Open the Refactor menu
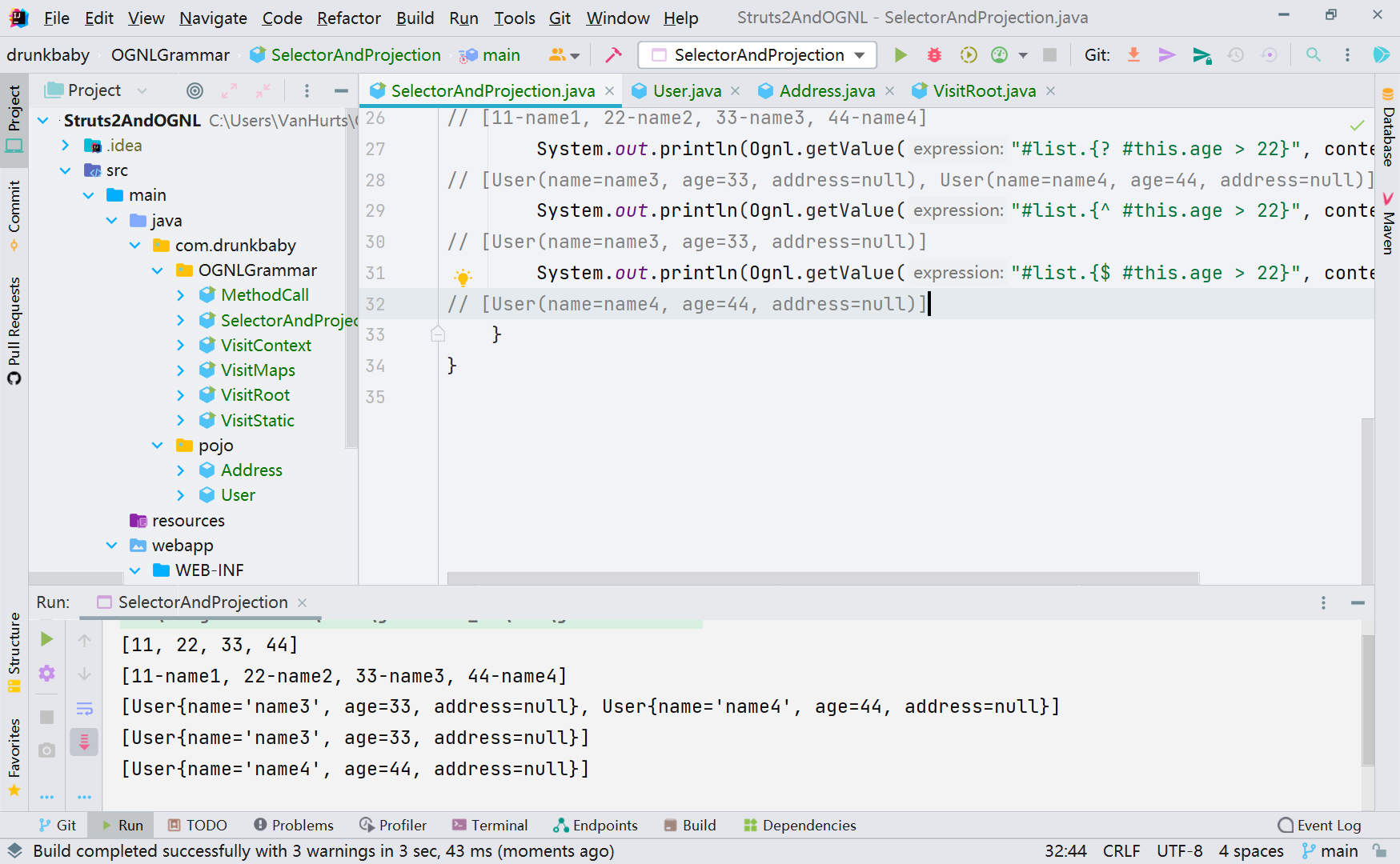Screen dimensions: 1400x864 tap(348, 18)
